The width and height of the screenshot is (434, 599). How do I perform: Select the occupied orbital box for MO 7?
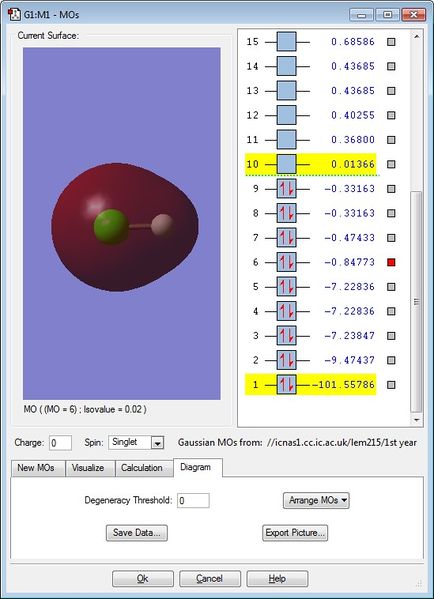coord(287,238)
